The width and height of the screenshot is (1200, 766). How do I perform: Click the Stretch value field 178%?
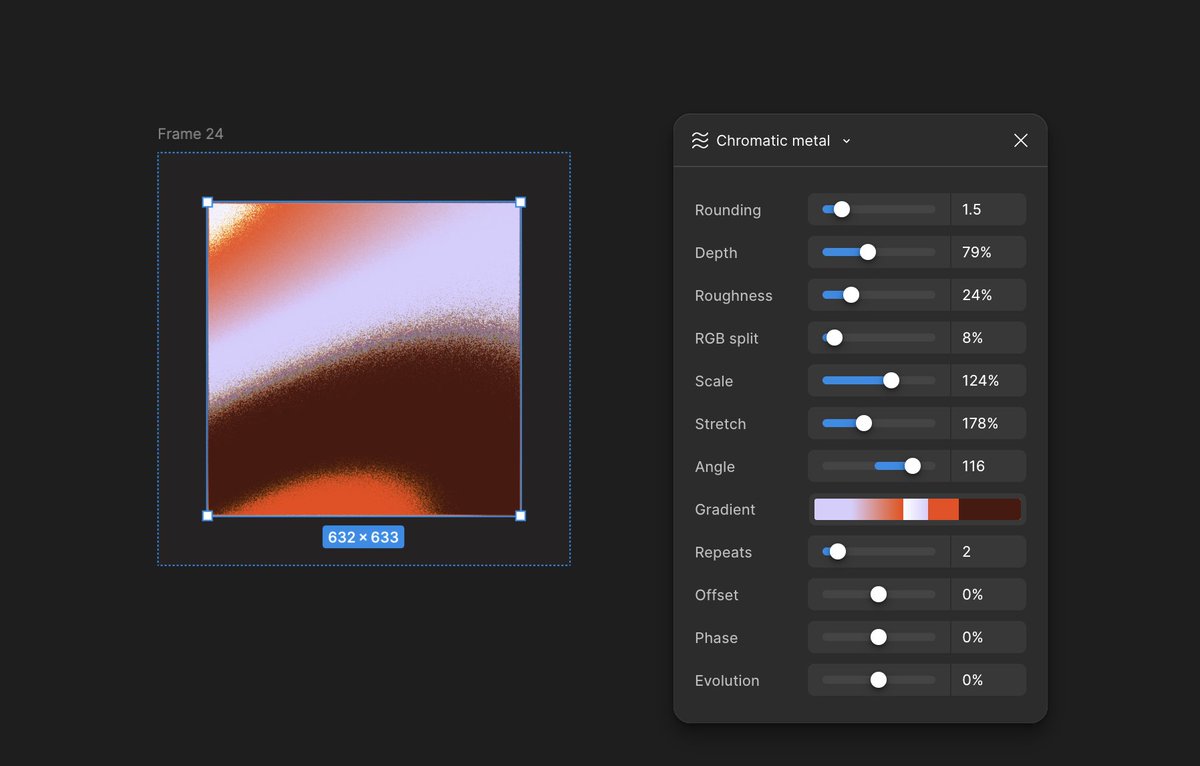tap(988, 423)
